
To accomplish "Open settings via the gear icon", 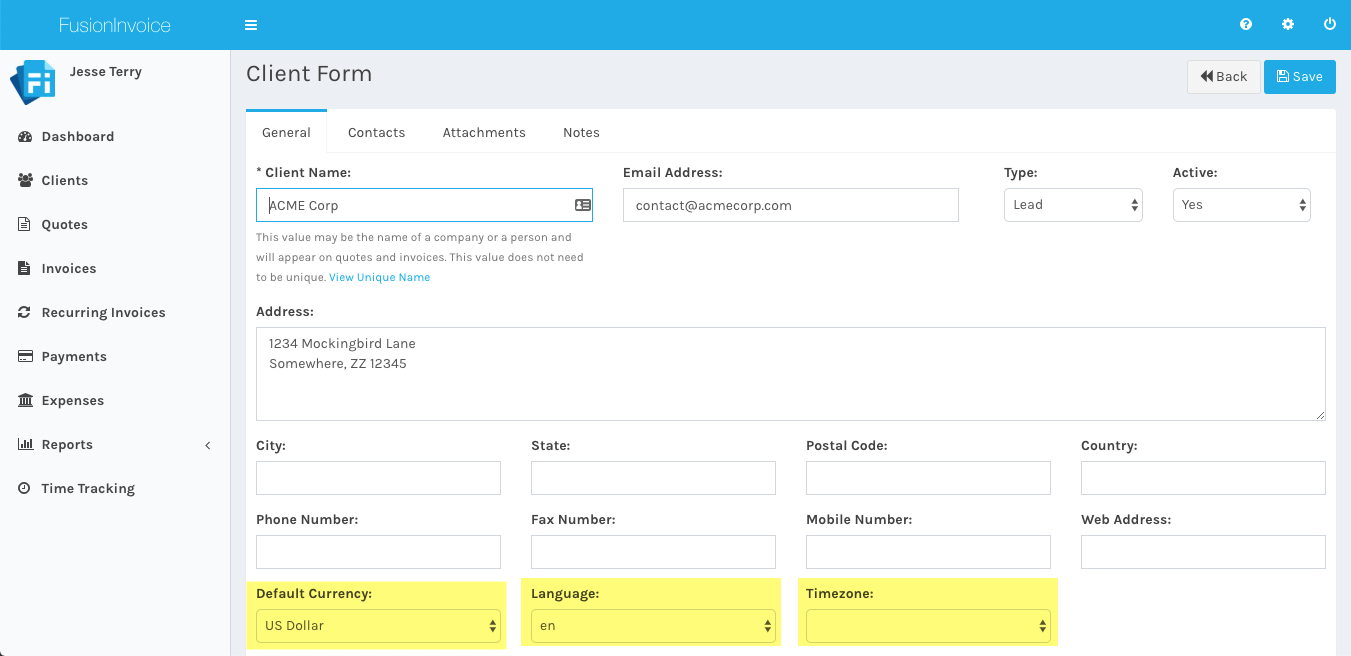I will tap(1288, 25).
